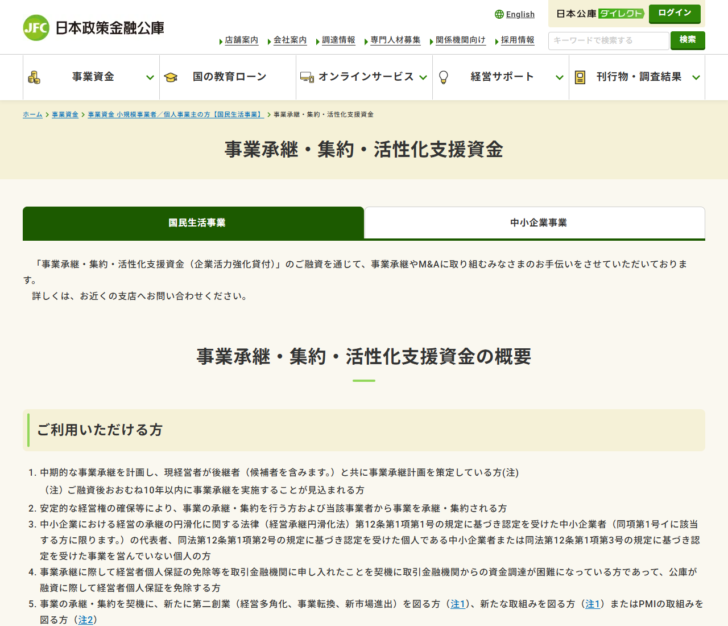Click list item 4 about 経営者個人保証の免除
Screen dimensions: 728x626
click(368, 580)
